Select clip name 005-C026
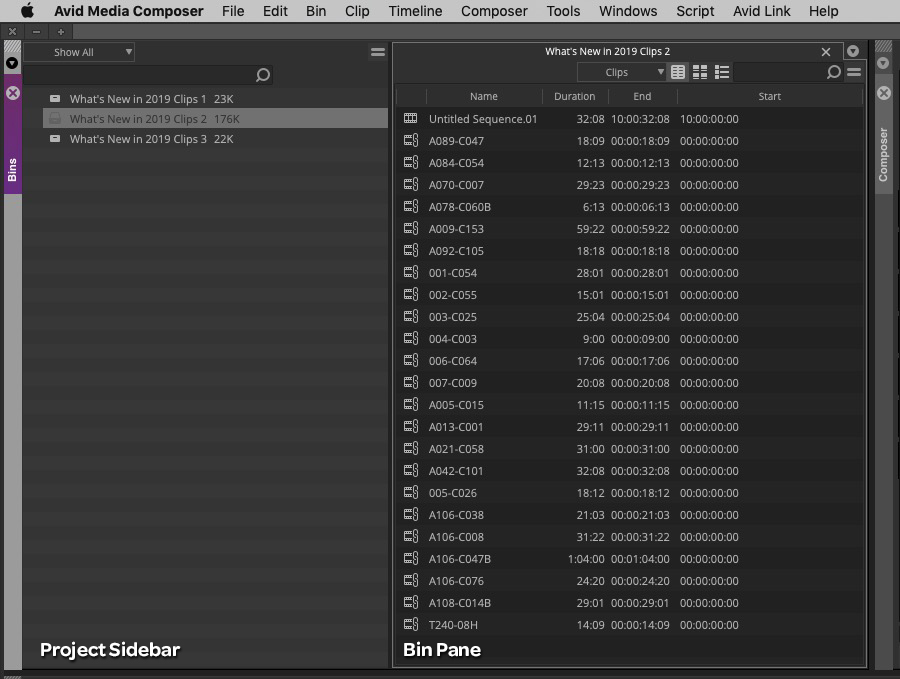The width and height of the screenshot is (900, 679). click(452, 492)
